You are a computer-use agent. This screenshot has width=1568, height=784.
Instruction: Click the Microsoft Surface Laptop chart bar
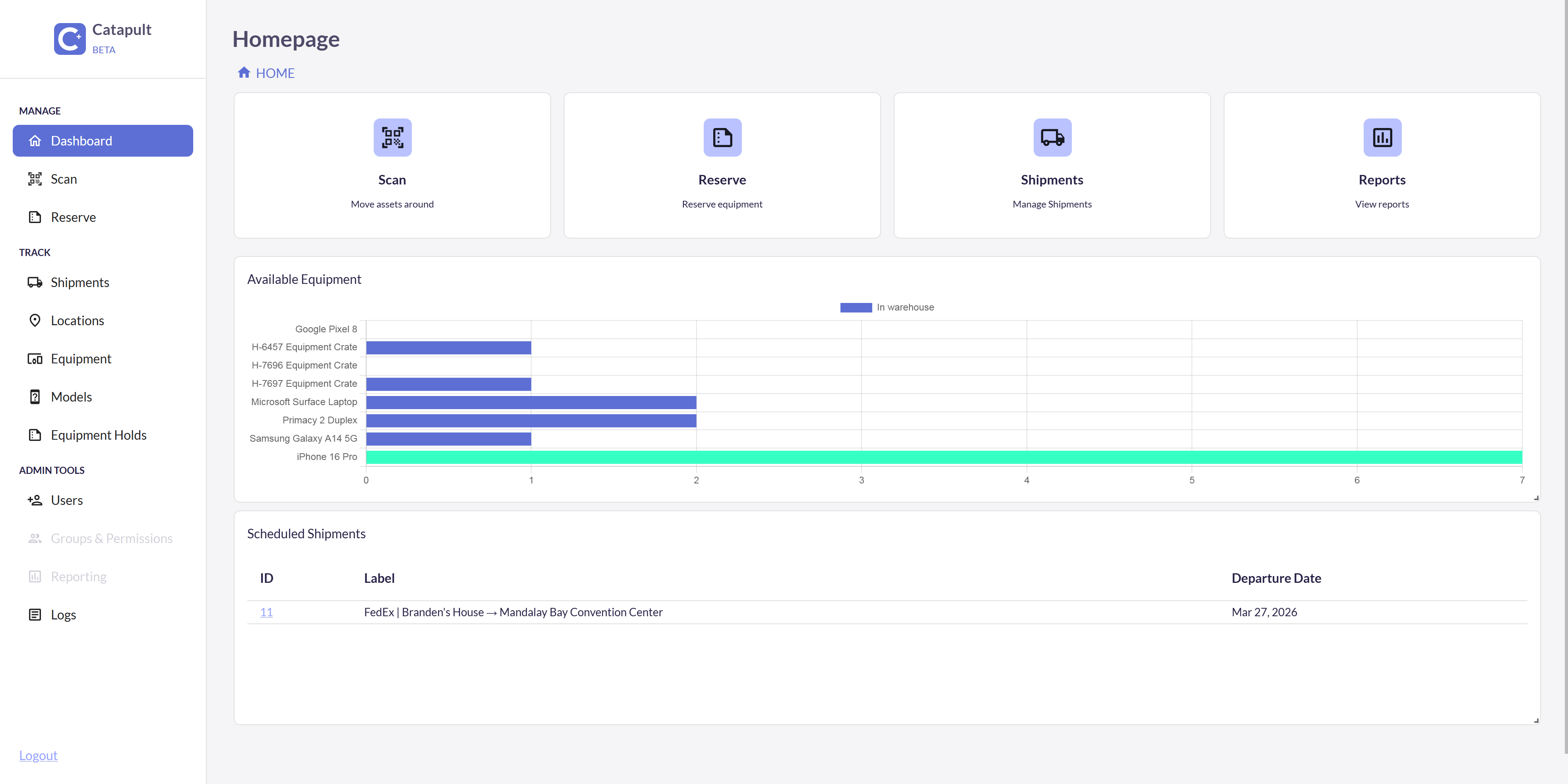point(531,402)
